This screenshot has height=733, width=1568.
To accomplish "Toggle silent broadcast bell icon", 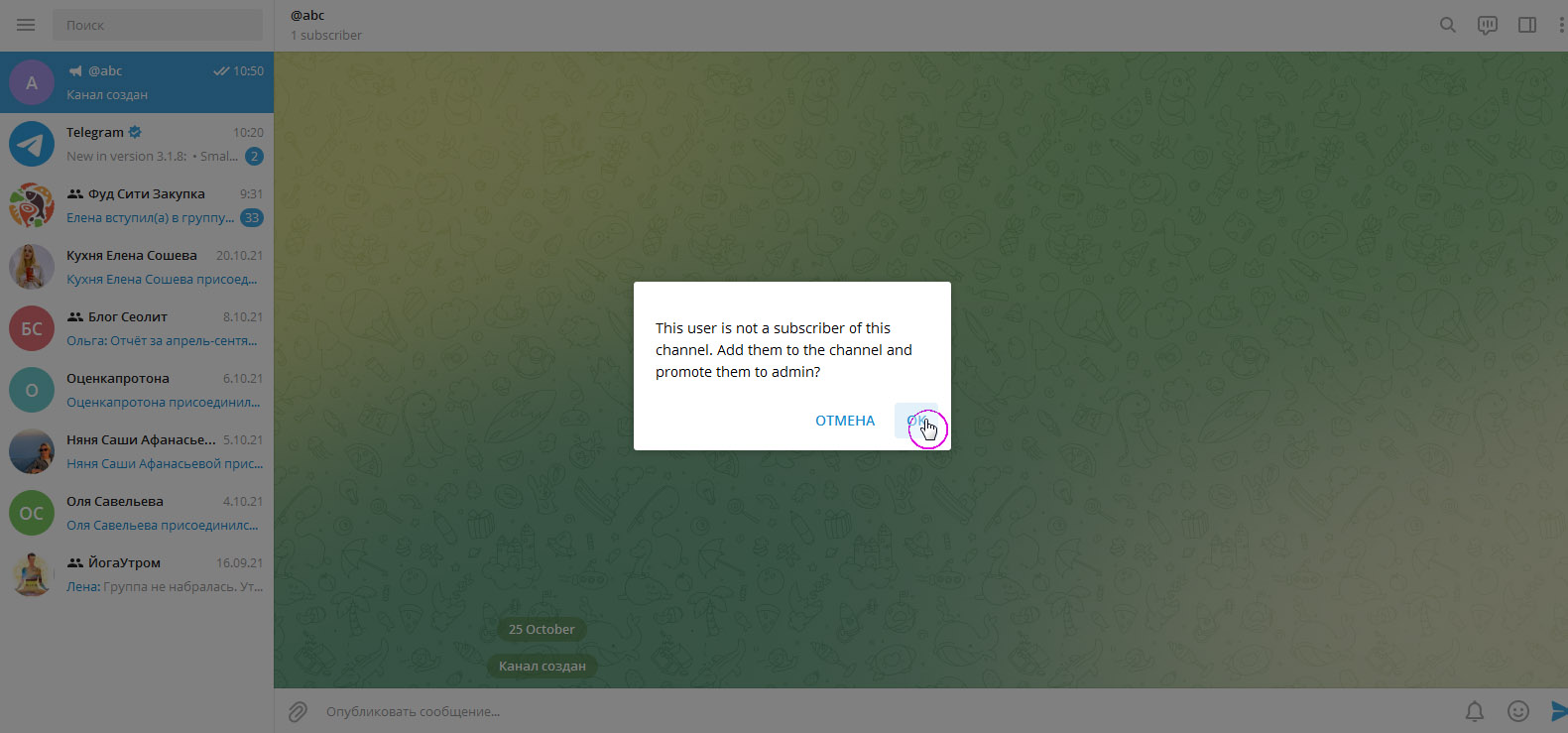I will point(1475,711).
